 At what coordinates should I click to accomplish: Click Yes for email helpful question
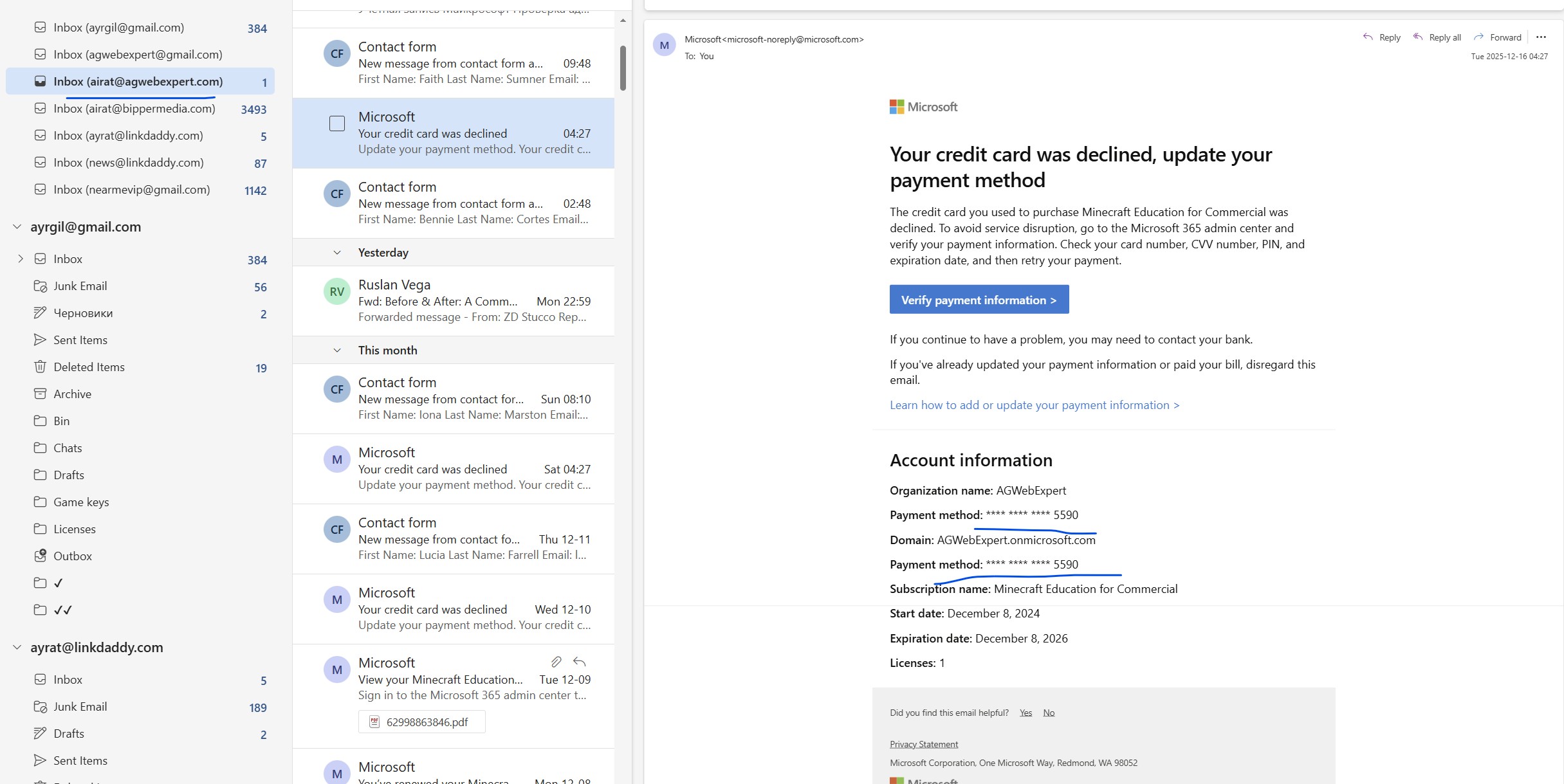click(1026, 713)
